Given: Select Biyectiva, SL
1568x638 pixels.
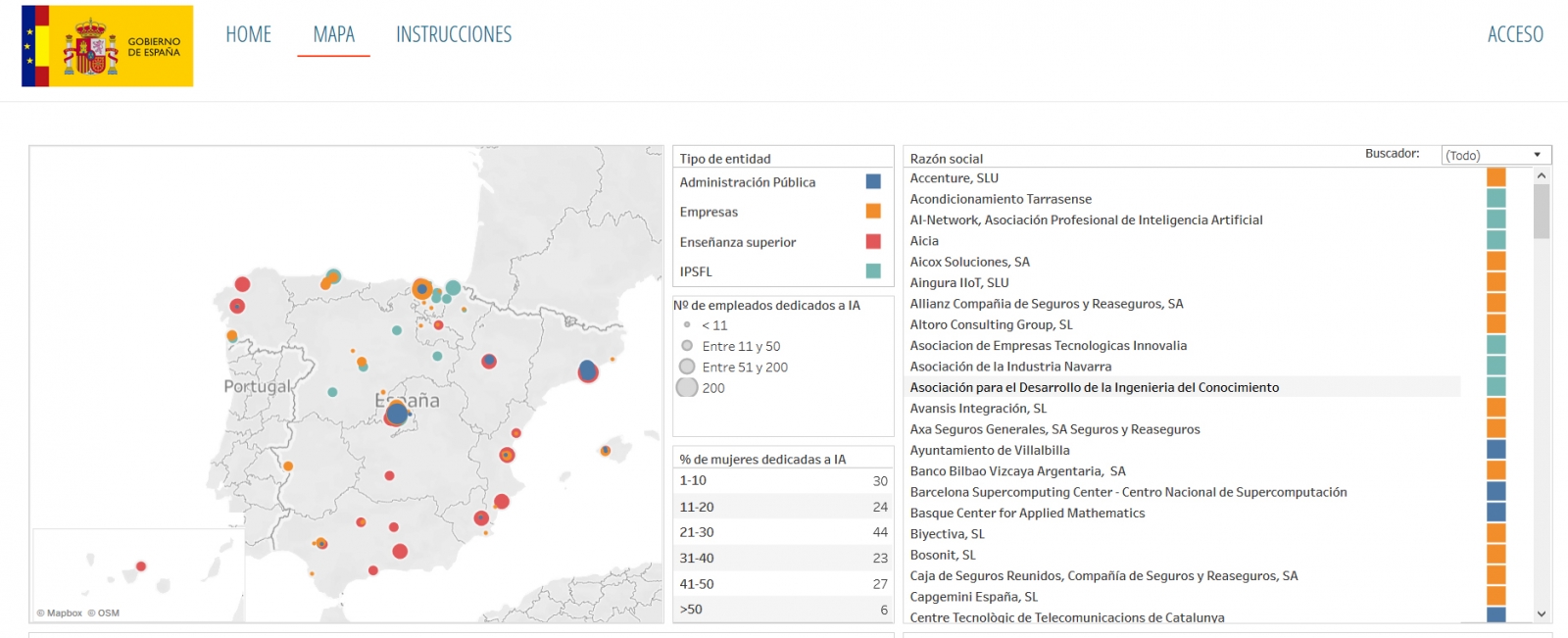Looking at the screenshot, I should click(x=947, y=534).
